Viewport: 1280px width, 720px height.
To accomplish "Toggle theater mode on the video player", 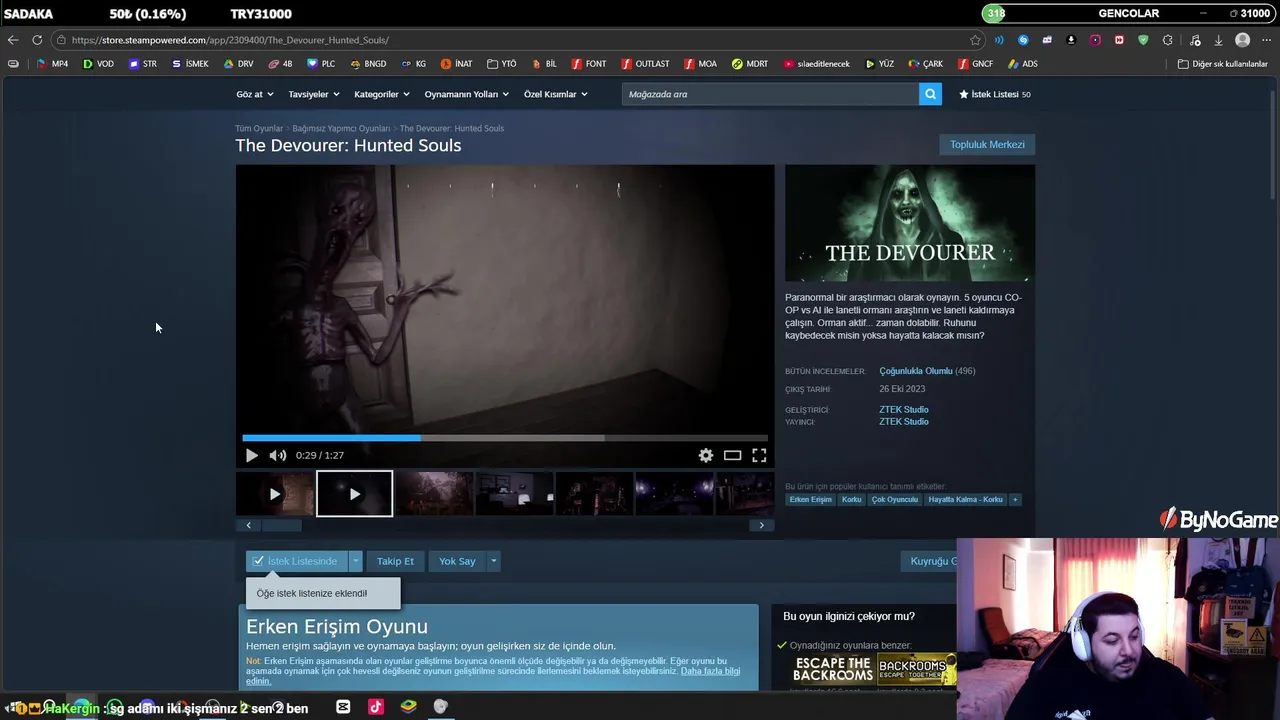I will [x=733, y=455].
